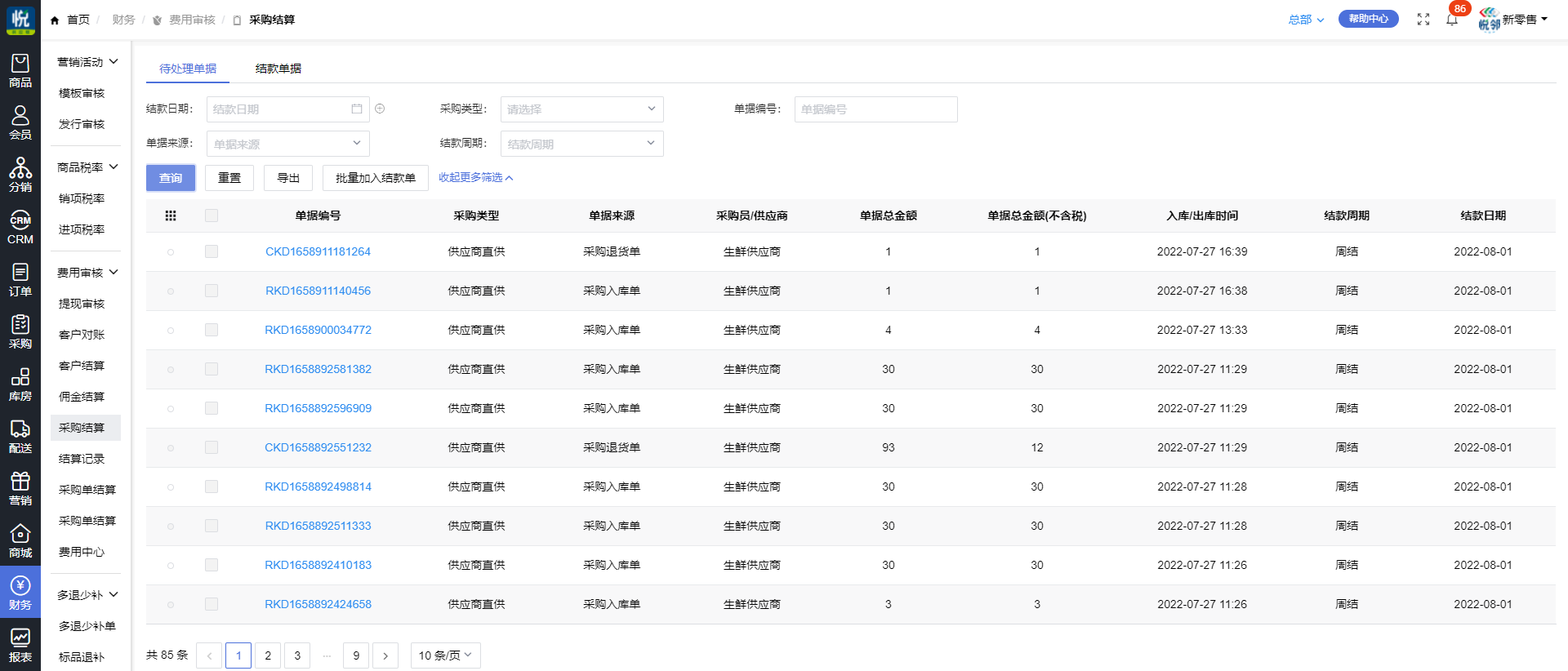Focus the 单据编号 input field
The width and height of the screenshot is (1568, 671).
[x=875, y=109]
